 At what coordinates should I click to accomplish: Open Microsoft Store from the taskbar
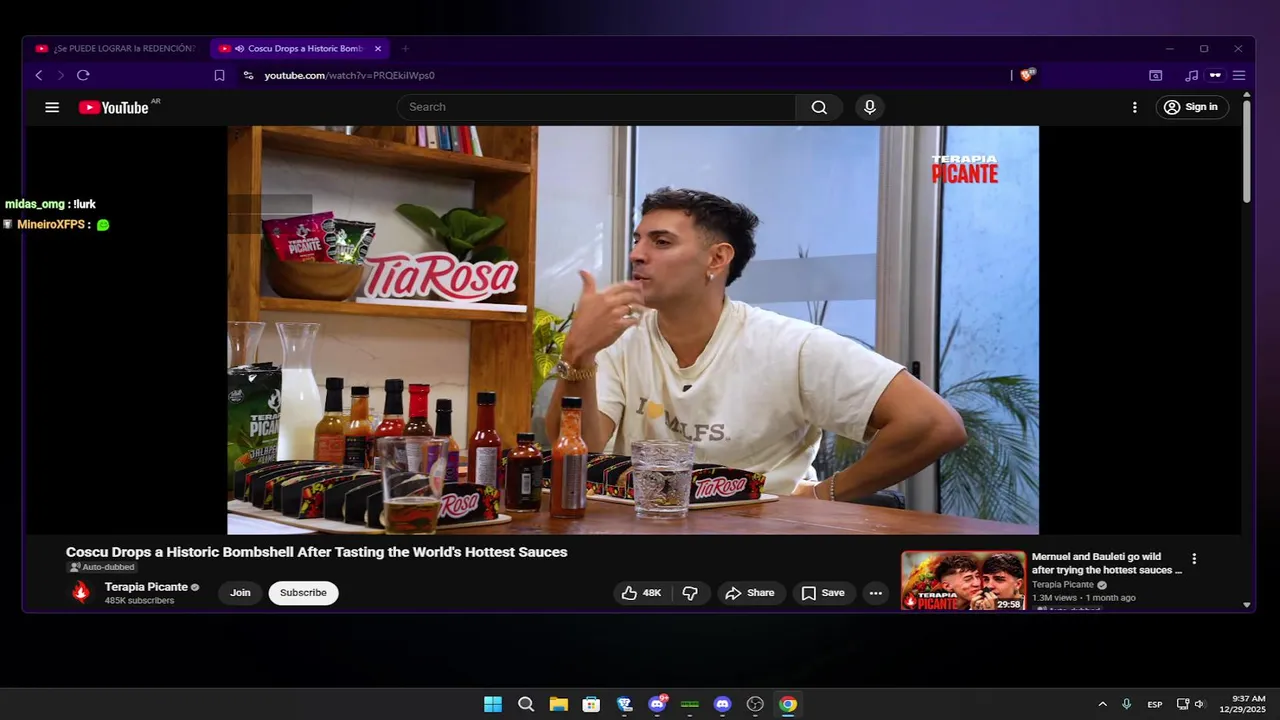pos(591,704)
